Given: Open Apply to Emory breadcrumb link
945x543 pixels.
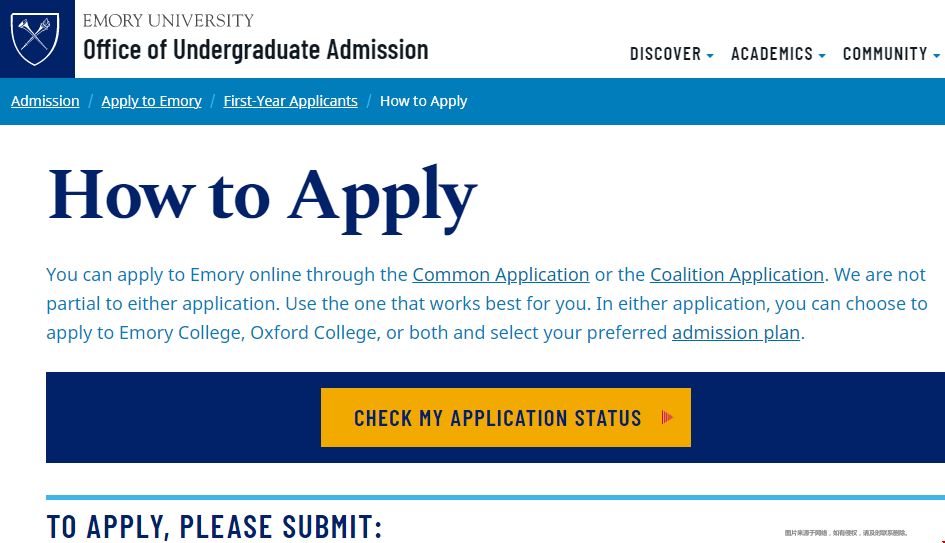Looking at the screenshot, I should click(x=151, y=101).
